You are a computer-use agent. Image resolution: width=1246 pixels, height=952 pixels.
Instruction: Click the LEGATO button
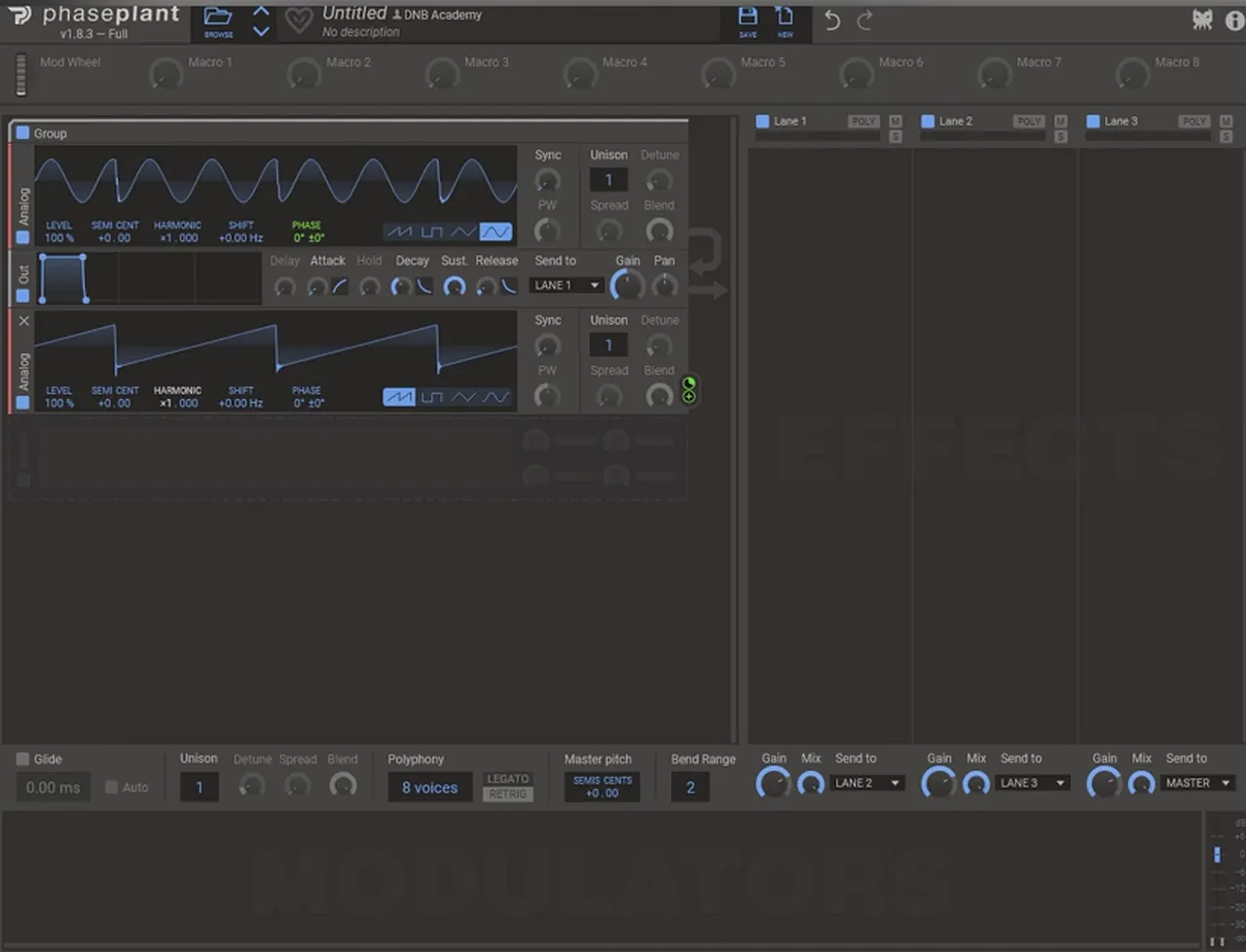click(508, 779)
